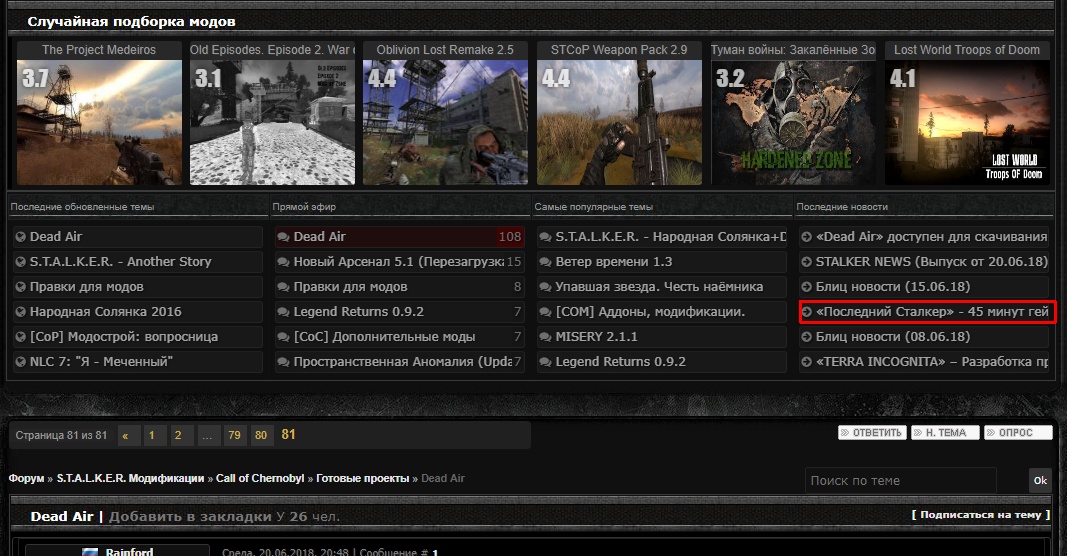This screenshot has width=1067, height=556.
Task: Open Народная Солянка+ popular topic
Action: pos(671,236)
